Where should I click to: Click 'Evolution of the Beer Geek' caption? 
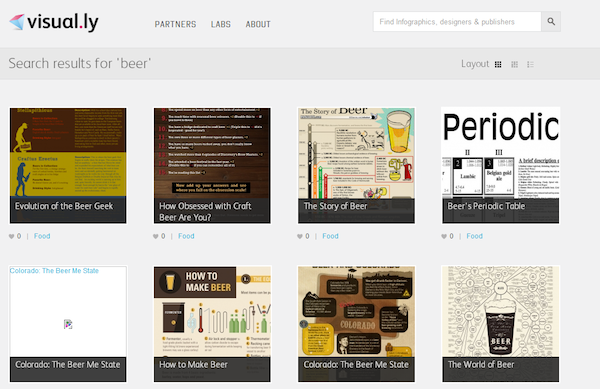pyautogui.click(x=64, y=206)
